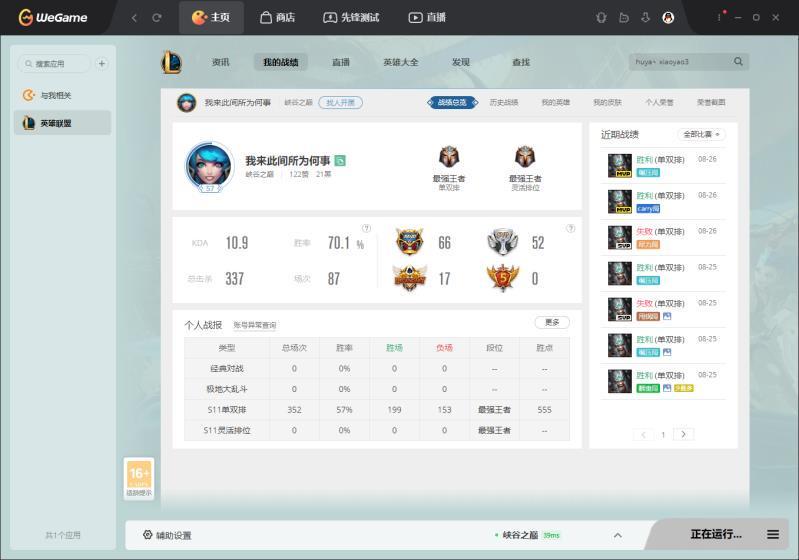Click the pentakill badge icon with count 0

pos(502,278)
